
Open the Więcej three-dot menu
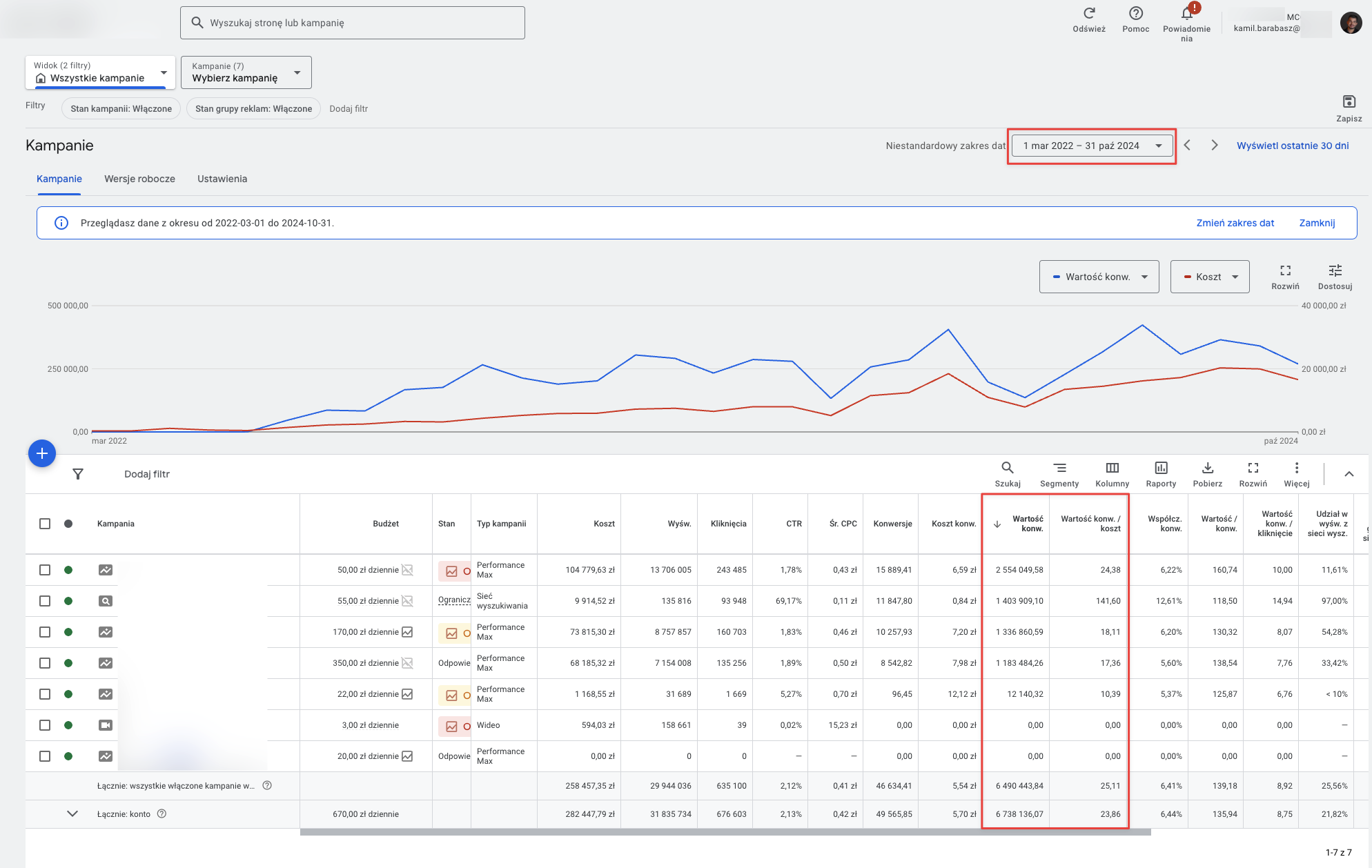click(1297, 468)
